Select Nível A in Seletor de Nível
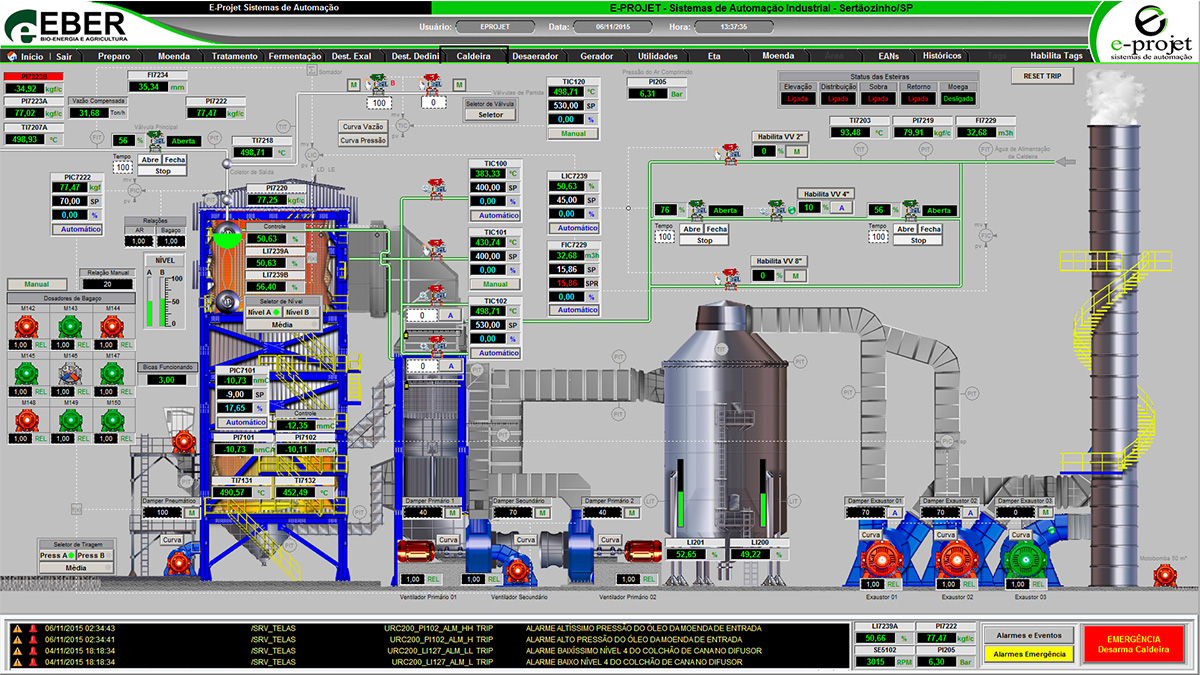 261,312
